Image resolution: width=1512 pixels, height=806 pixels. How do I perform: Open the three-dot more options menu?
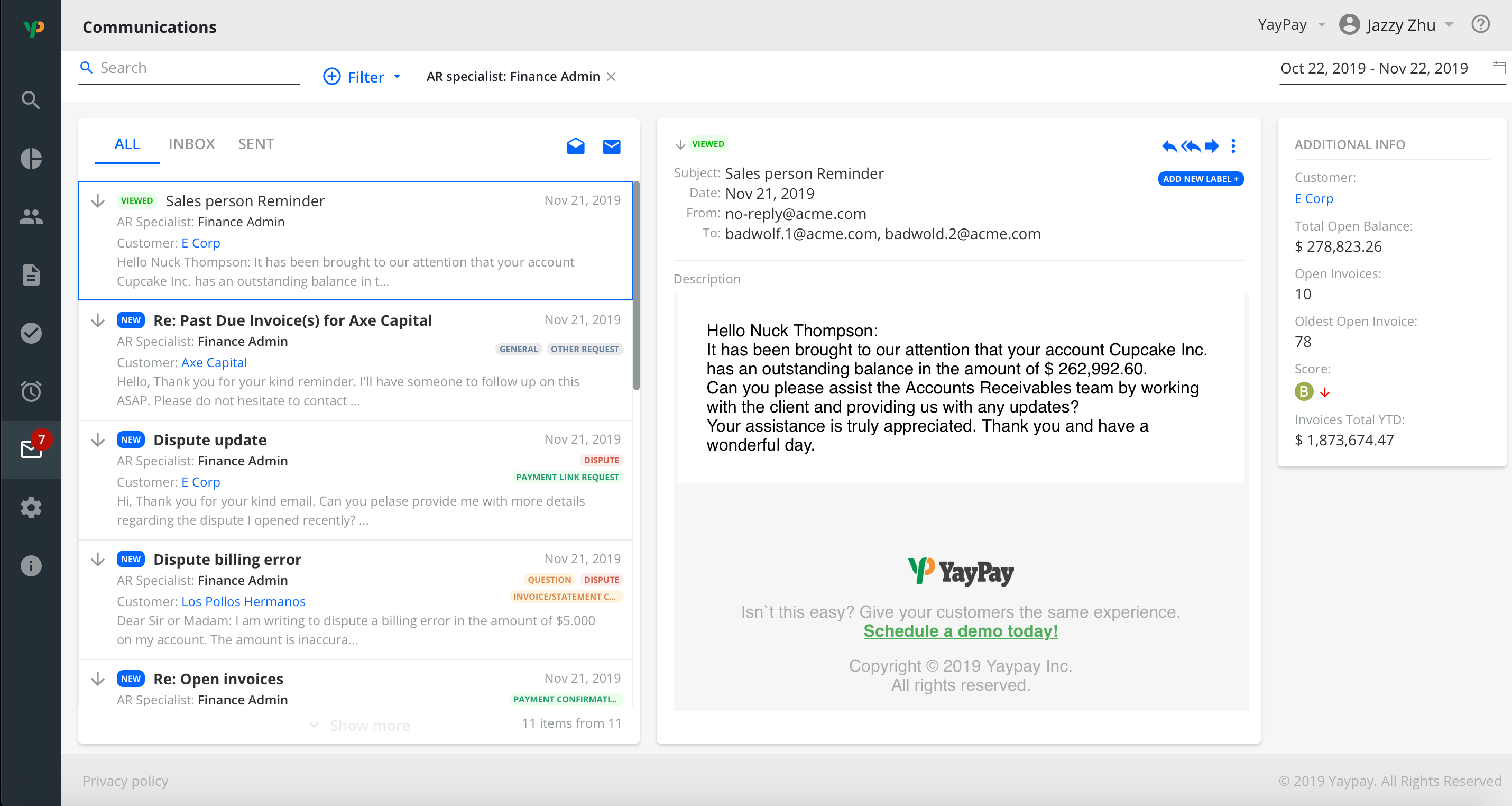coord(1233,146)
